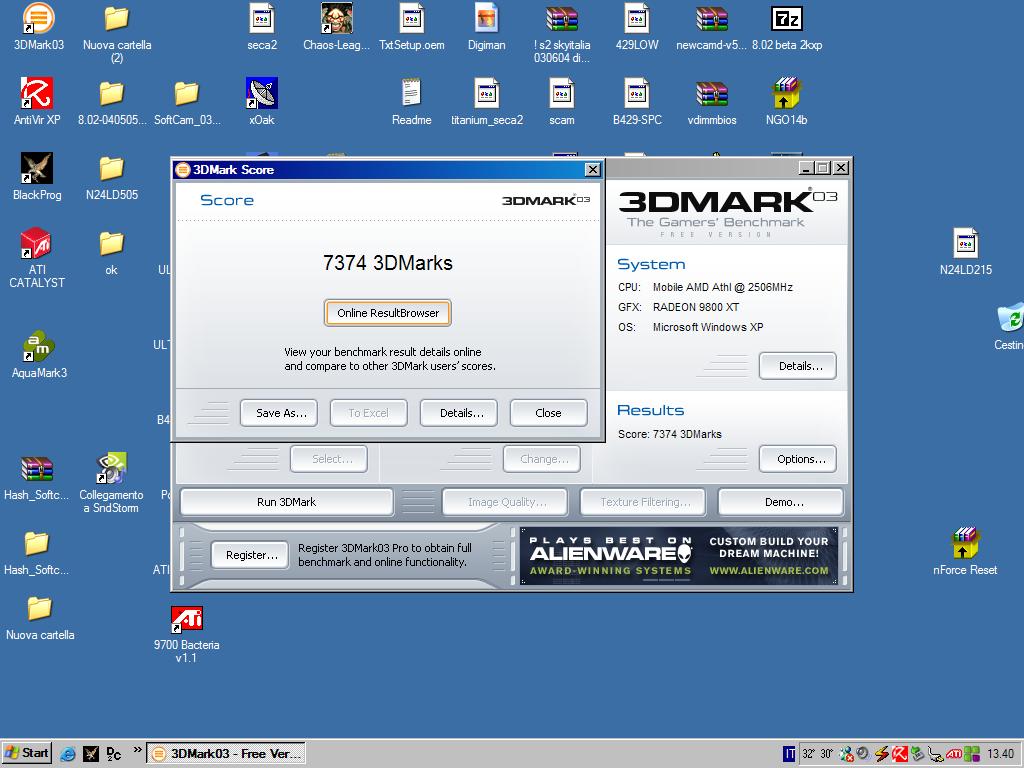Image resolution: width=1024 pixels, height=768 pixels.
Task: Click the Demo... button
Action: [781, 502]
